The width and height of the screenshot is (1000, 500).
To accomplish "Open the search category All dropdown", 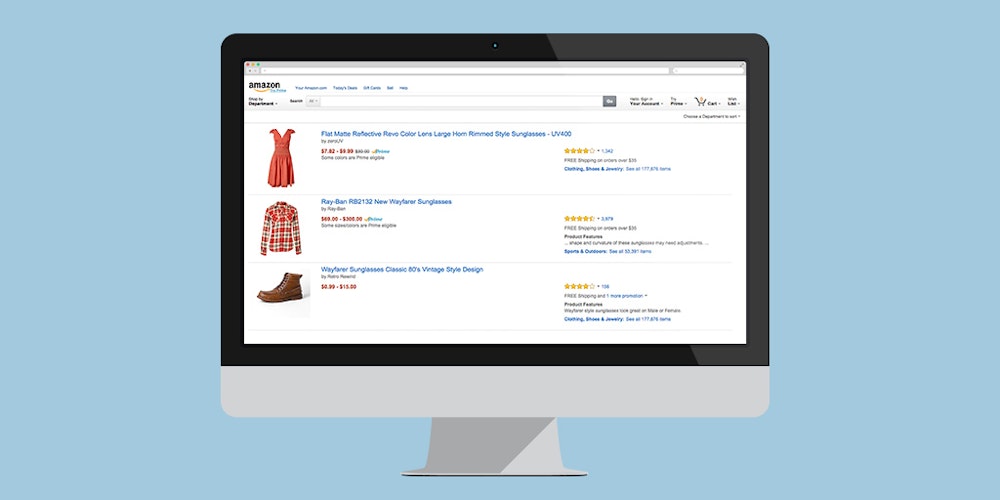I will pyautogui.click(x=313, y=101).
